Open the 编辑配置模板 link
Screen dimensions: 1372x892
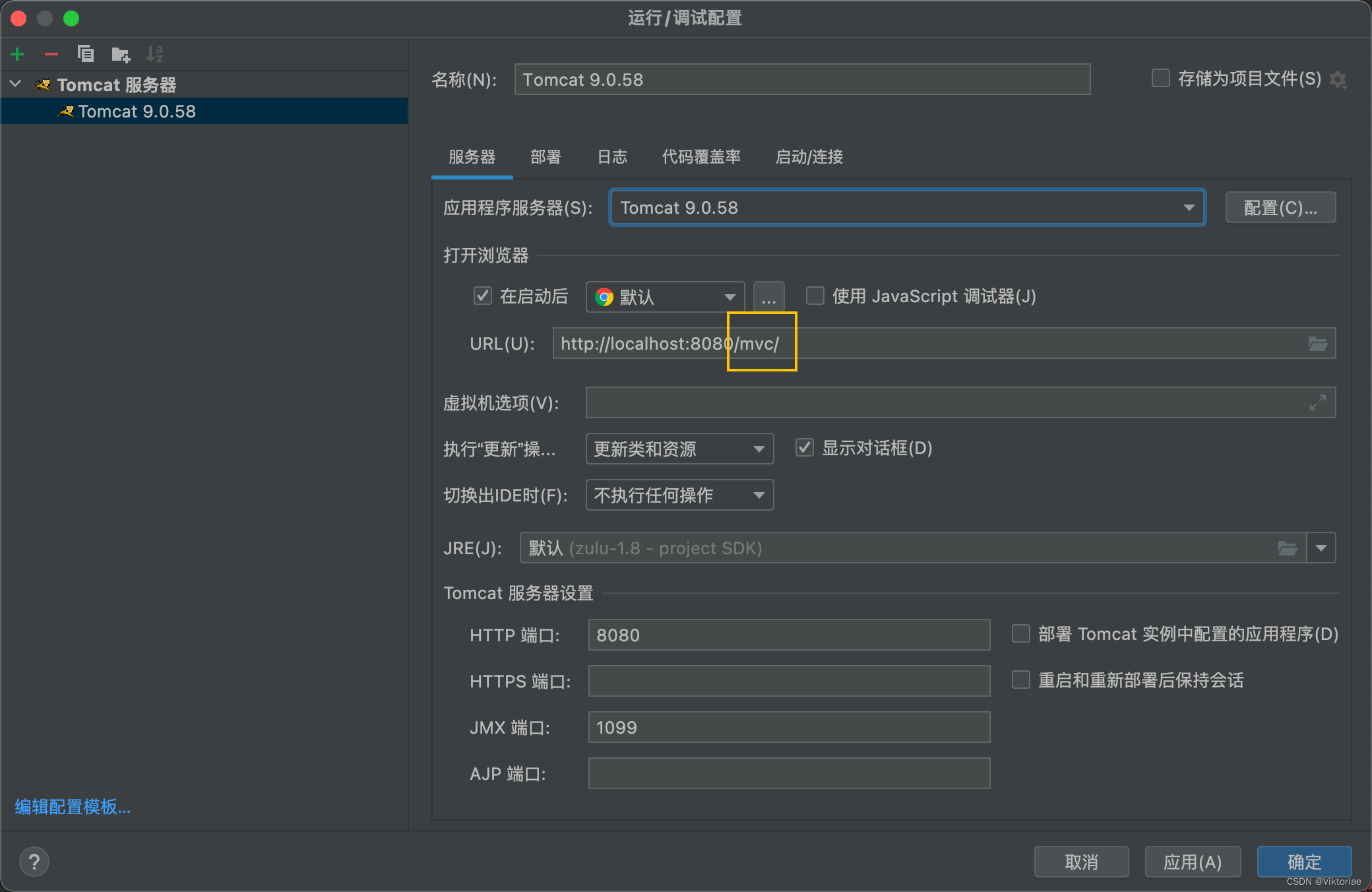[73, 807]
